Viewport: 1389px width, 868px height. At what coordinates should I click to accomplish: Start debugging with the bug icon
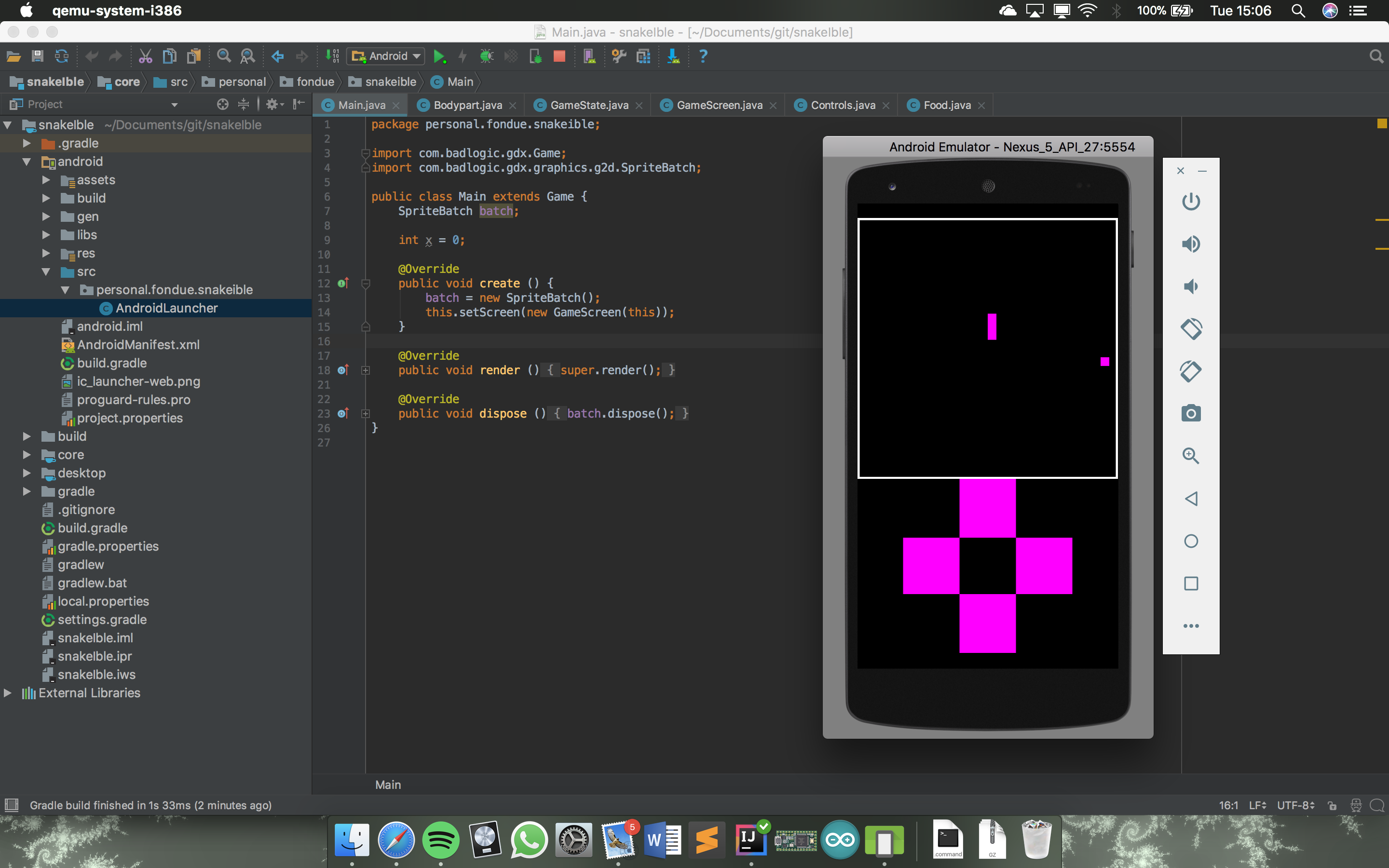[x=486, y=55]
